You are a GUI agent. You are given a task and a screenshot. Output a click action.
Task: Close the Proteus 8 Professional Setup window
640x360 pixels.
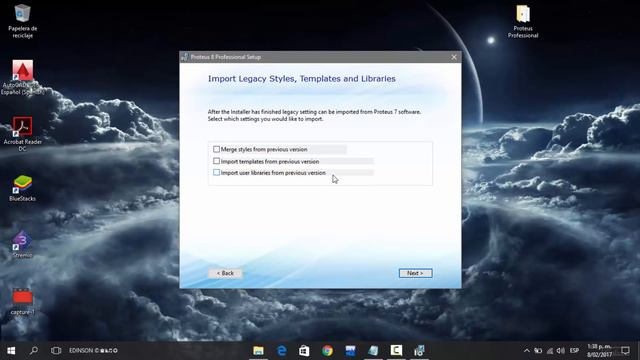point(454,57)
